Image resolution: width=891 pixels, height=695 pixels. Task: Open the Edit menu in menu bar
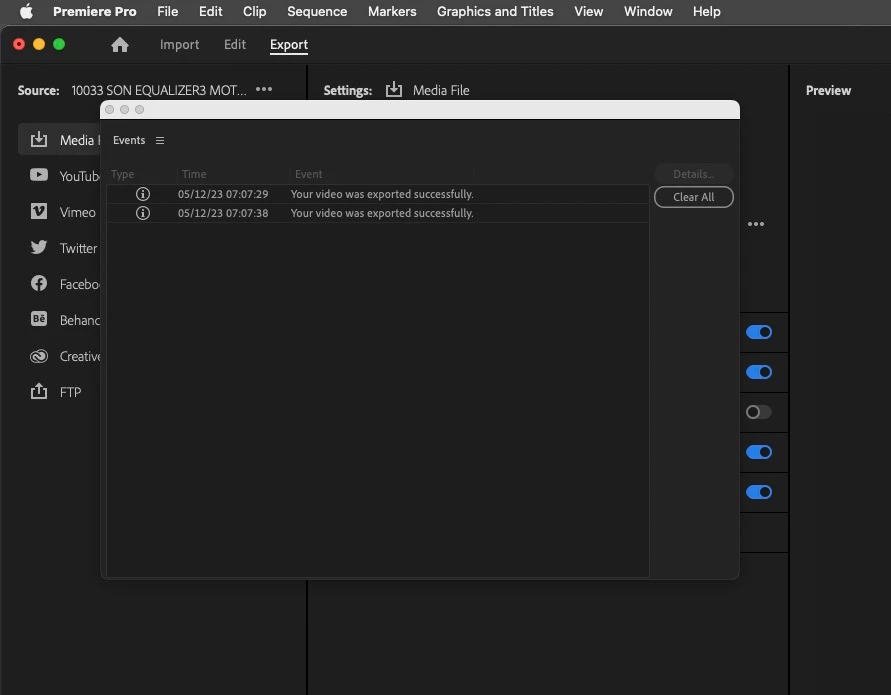click(210, 11)
